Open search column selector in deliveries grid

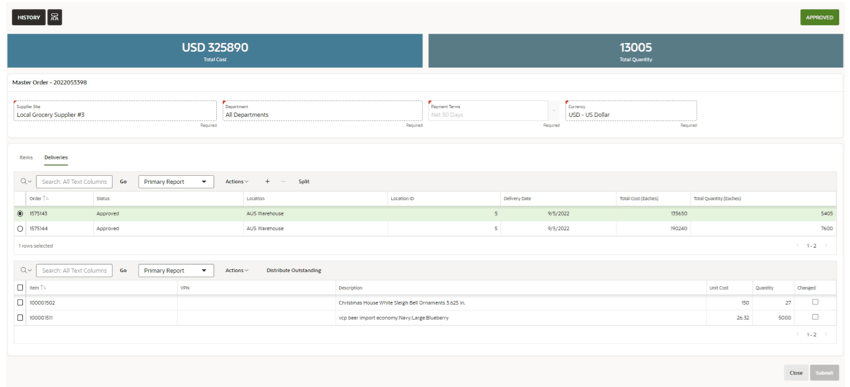[25, 182]
